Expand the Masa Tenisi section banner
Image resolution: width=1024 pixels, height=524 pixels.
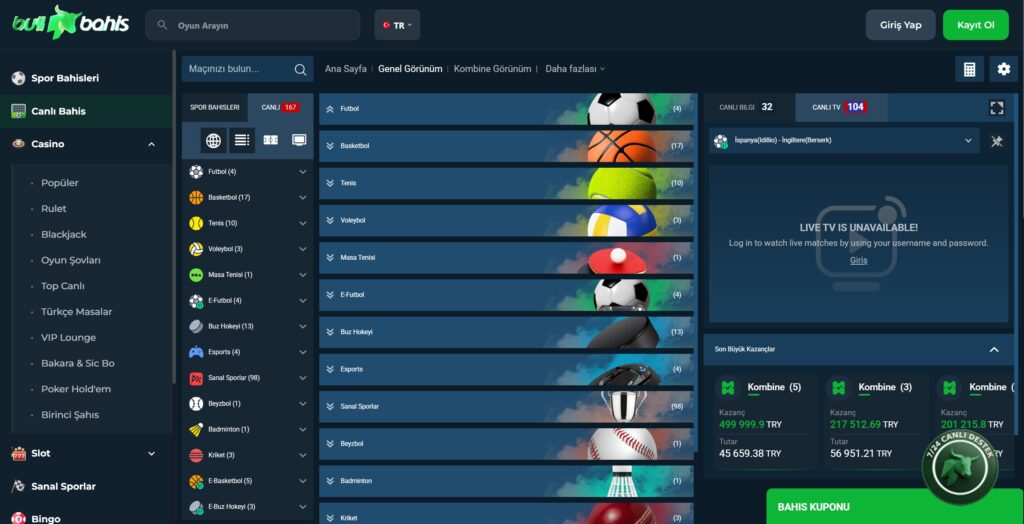[506, 257]
